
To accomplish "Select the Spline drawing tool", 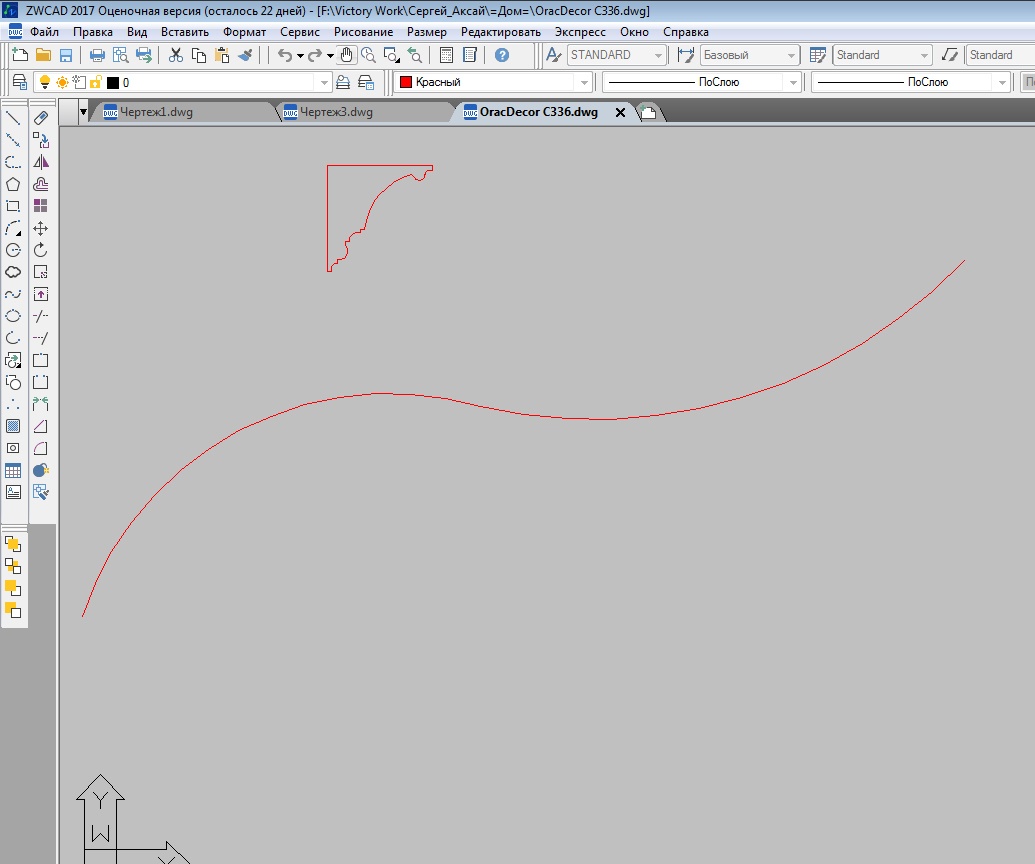I will (x=13, y=294).
